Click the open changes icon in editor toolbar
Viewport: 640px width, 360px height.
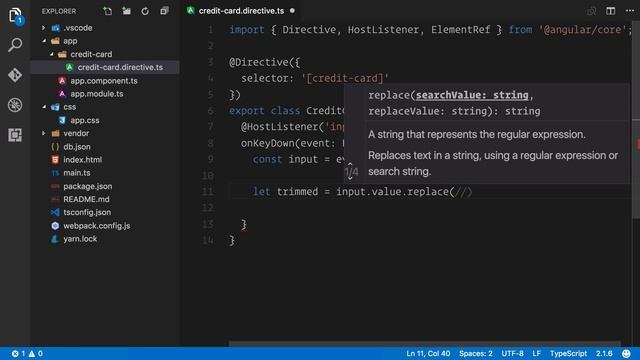tap(591, 11)
